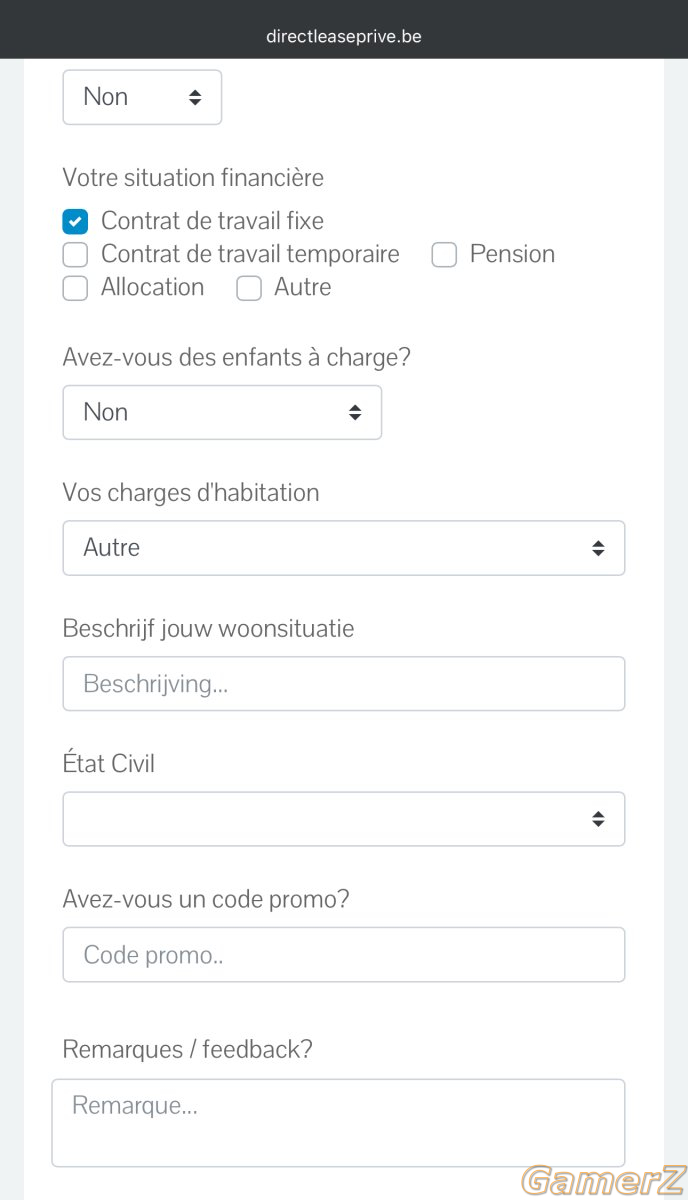Click the Pension label text
Screen dimensions: 688x1200
(x=512, y=254)
